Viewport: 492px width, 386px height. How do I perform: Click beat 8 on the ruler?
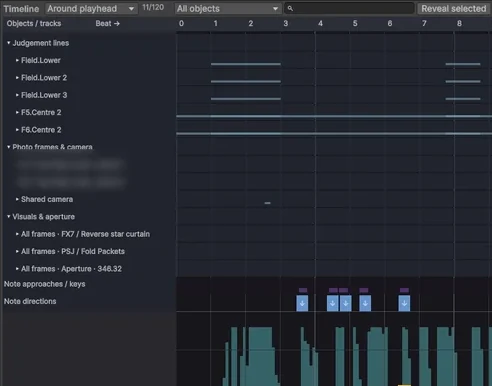(459, 23)
